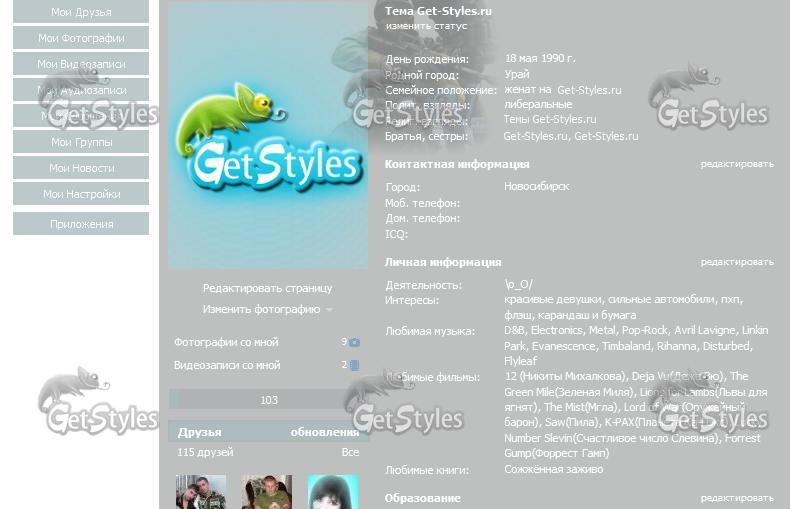Select Мои Новости in the left menu
Viewport: 800px width, 509px height.
[81, 169]
